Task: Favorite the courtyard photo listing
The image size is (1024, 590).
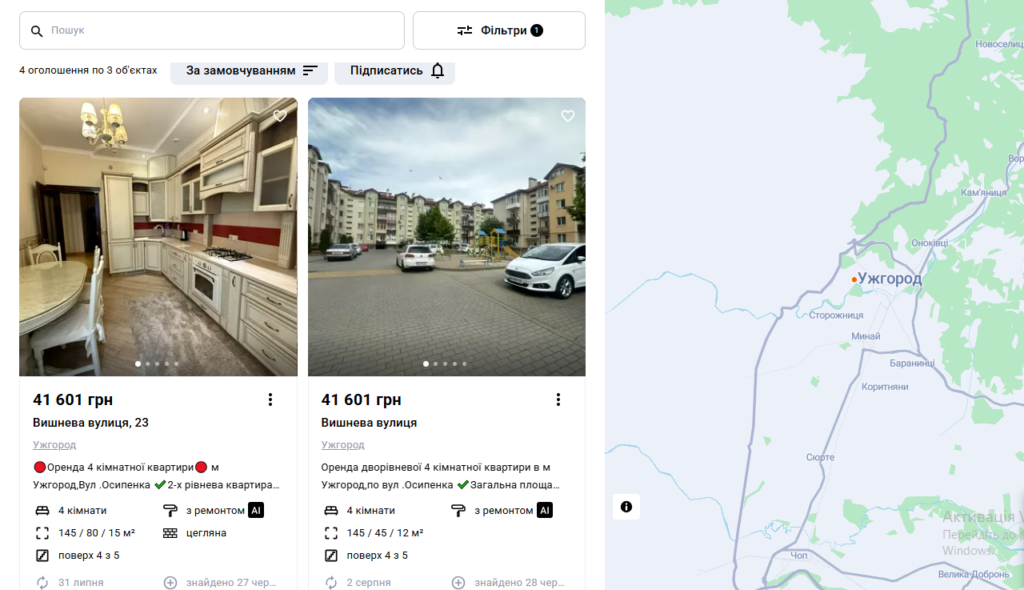Action: [568, 116]
